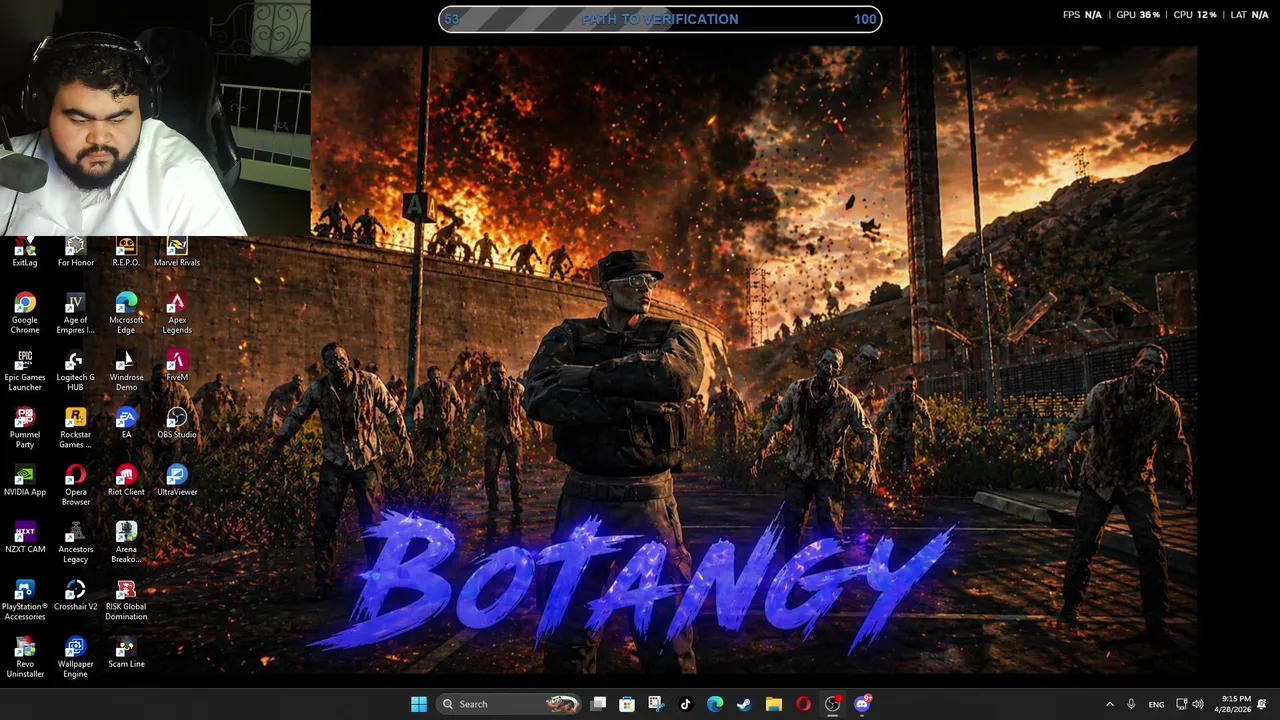The width and height of the screenshot is (1280, 720).
Task: Open the notification bell in tray
Action: (1262, 704)
